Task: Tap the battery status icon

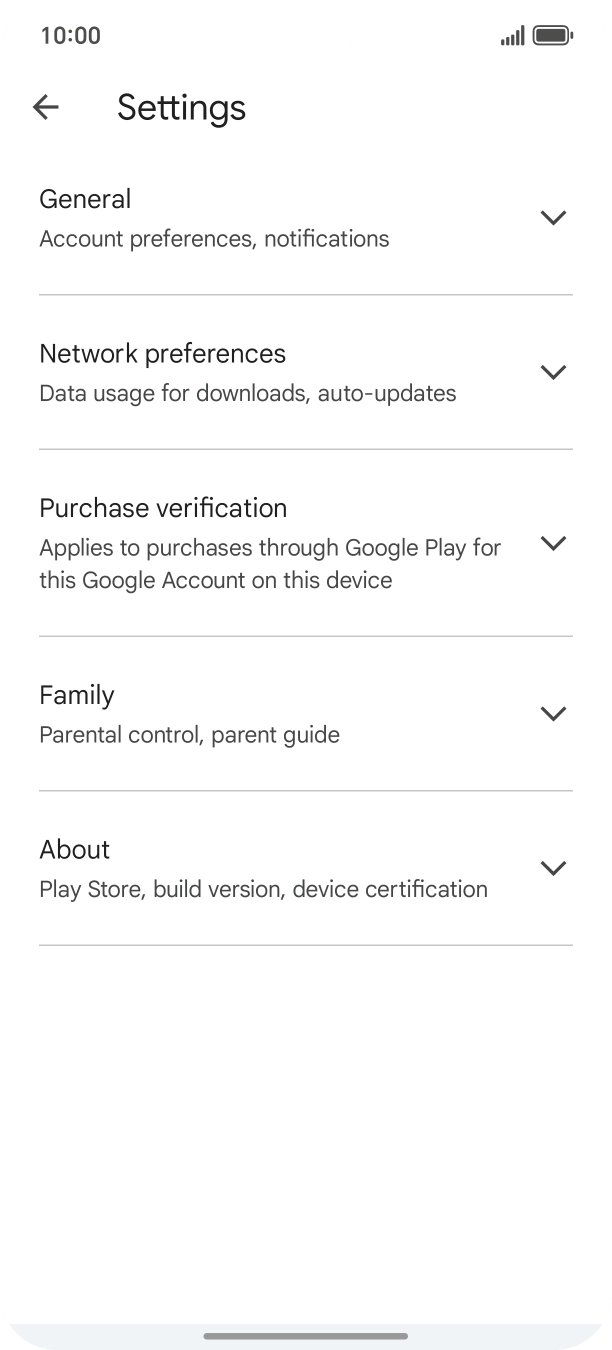Action: pyautogui.click(x=551, y=36)
